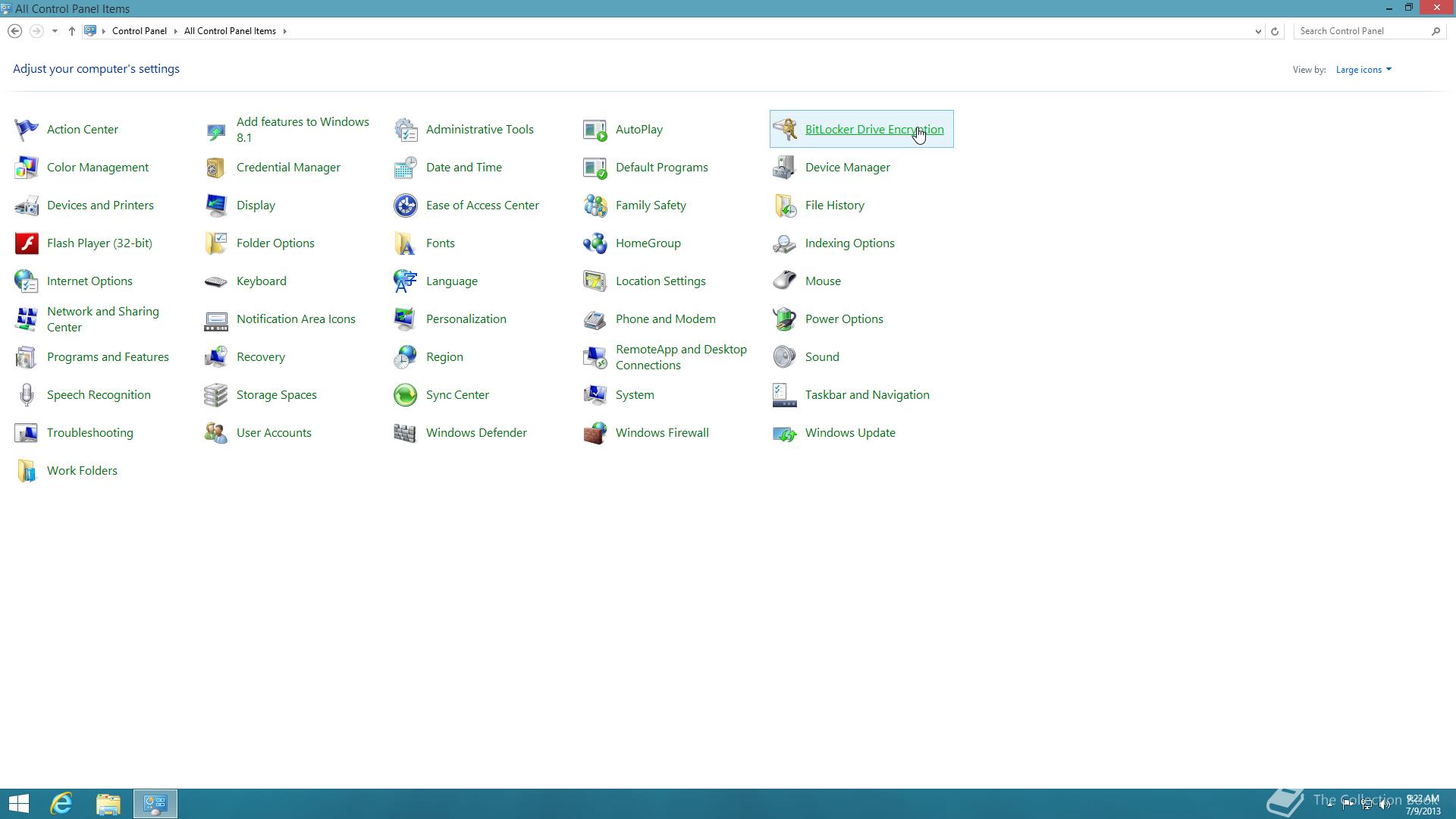Click the Device Manager icon

tap(785, 168)
